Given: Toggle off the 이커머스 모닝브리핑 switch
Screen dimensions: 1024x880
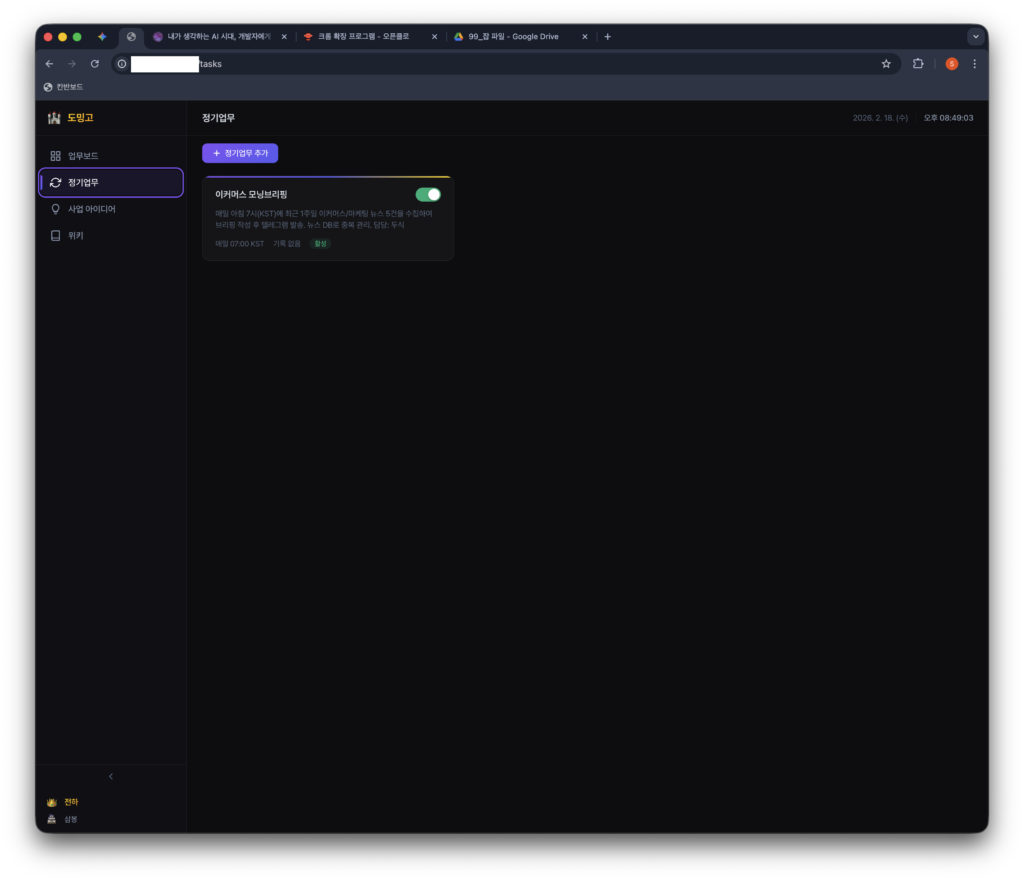Looking at the screenshot, I should click(x=428, y=194).
